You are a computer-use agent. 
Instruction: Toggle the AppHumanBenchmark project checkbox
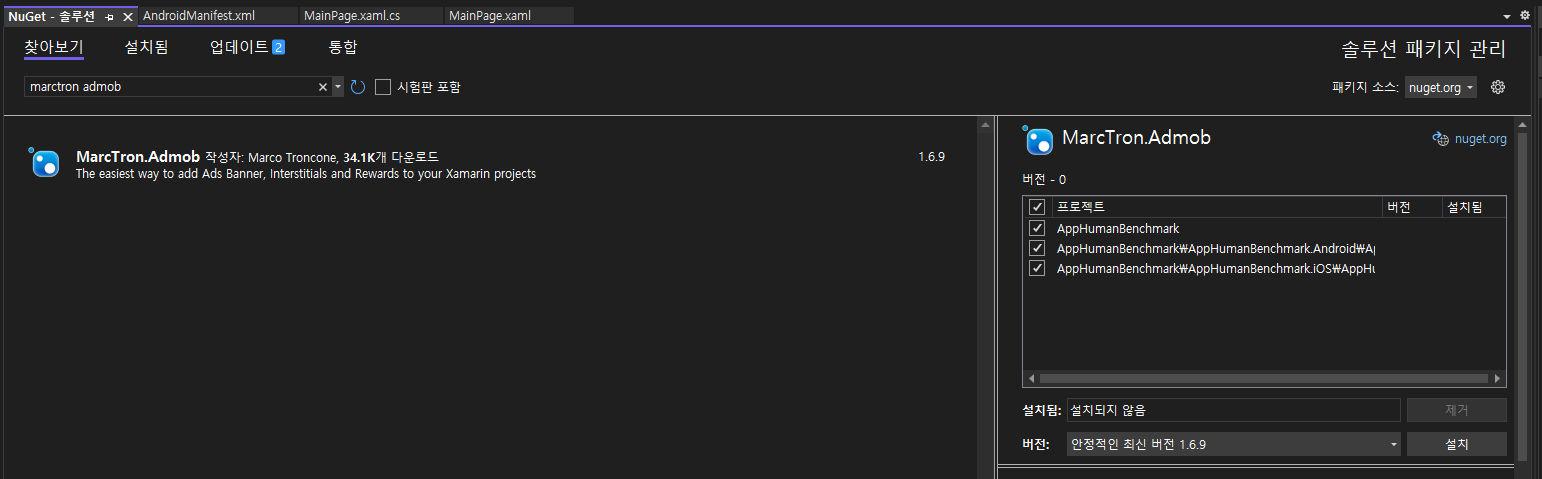(1037, 228)
